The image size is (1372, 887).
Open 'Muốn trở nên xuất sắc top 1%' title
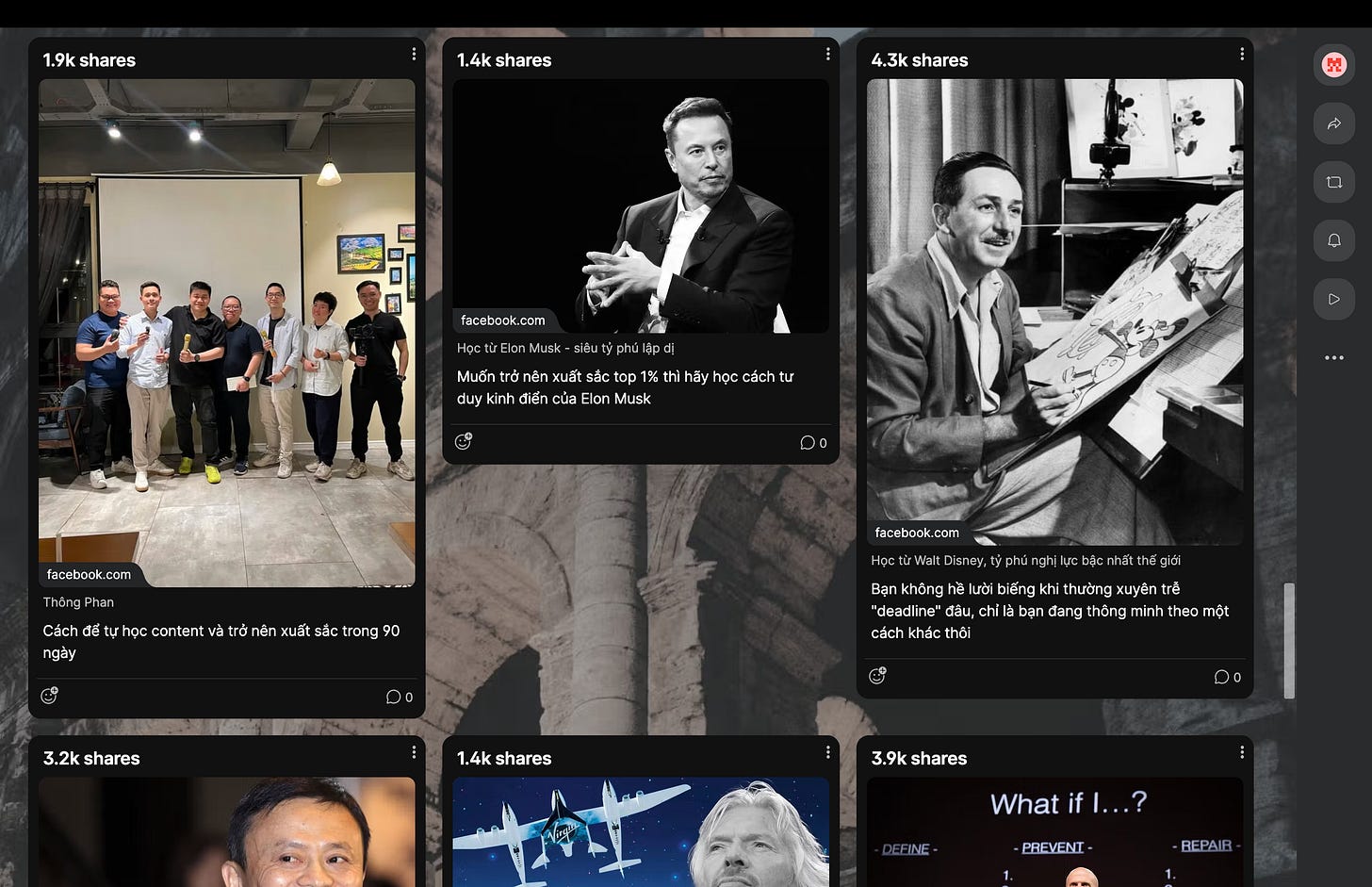(x=626, y=387)
